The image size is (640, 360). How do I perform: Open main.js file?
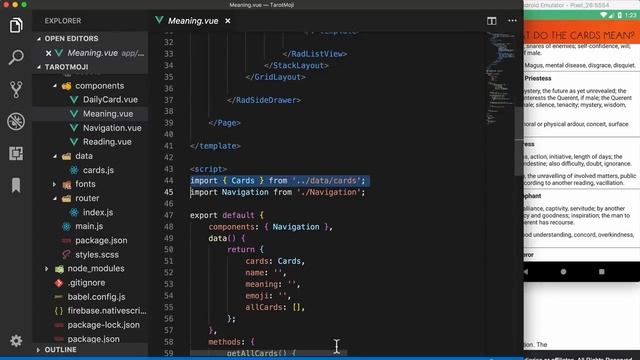tap(89, 226)
